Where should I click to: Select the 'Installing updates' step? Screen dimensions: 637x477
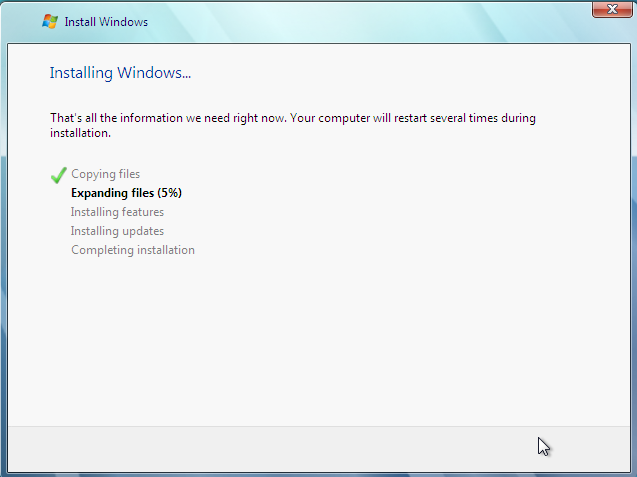[117, 231]
